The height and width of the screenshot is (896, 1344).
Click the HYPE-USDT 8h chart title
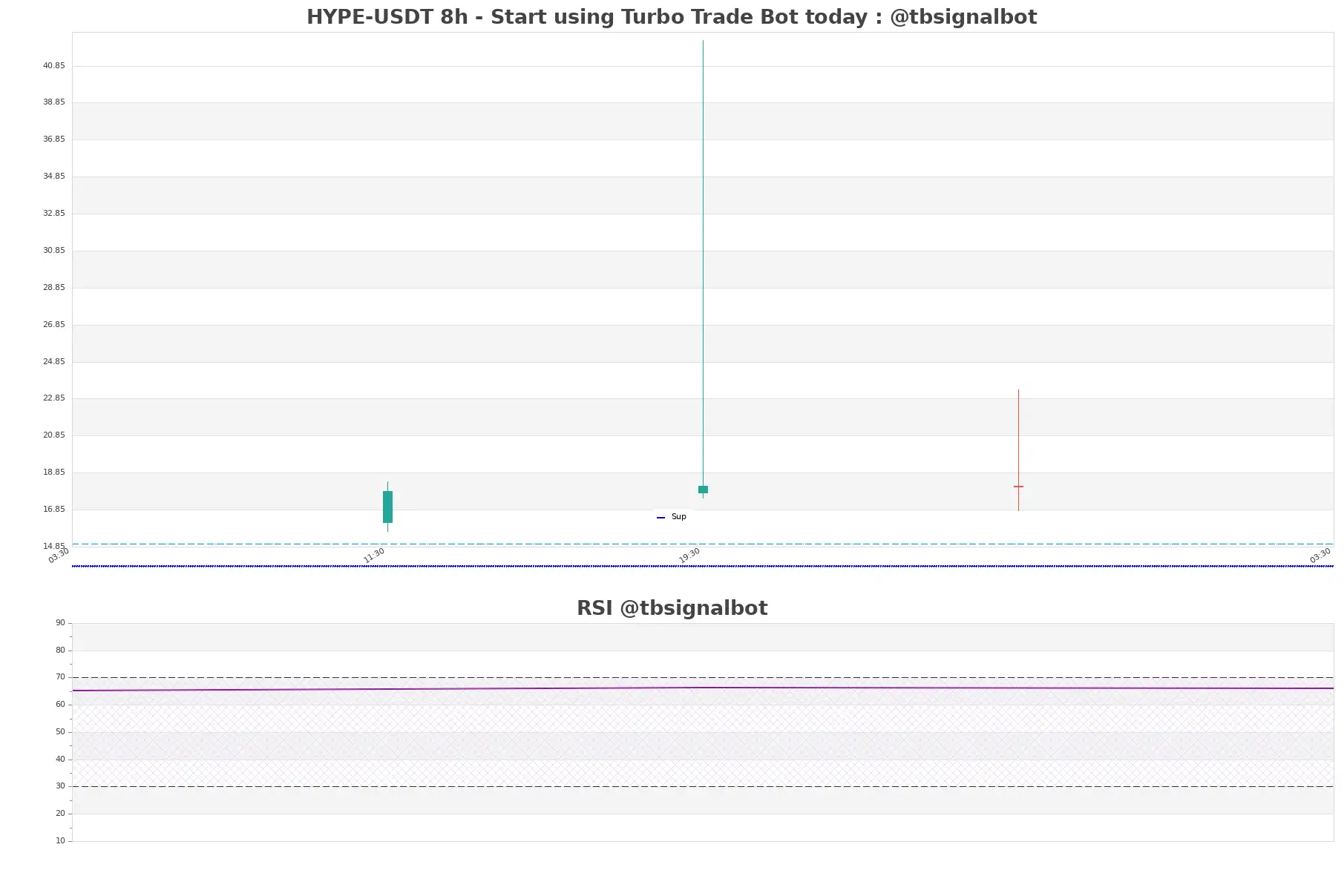coord(672,16)
